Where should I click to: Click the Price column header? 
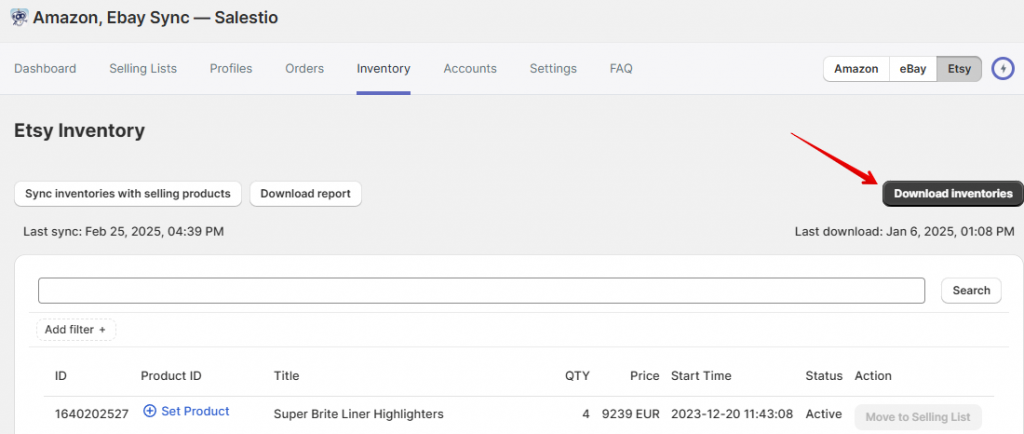[x=645, y=376]
